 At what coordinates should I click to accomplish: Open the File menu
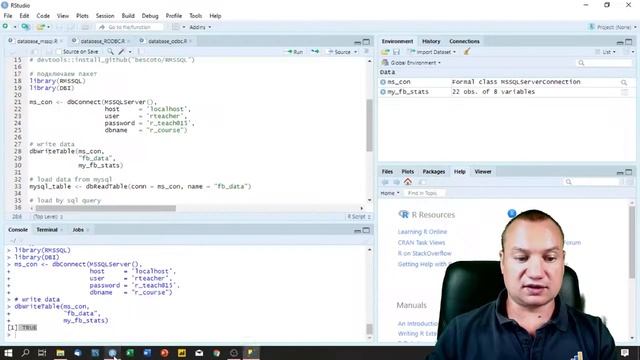(x=8, y=16)
